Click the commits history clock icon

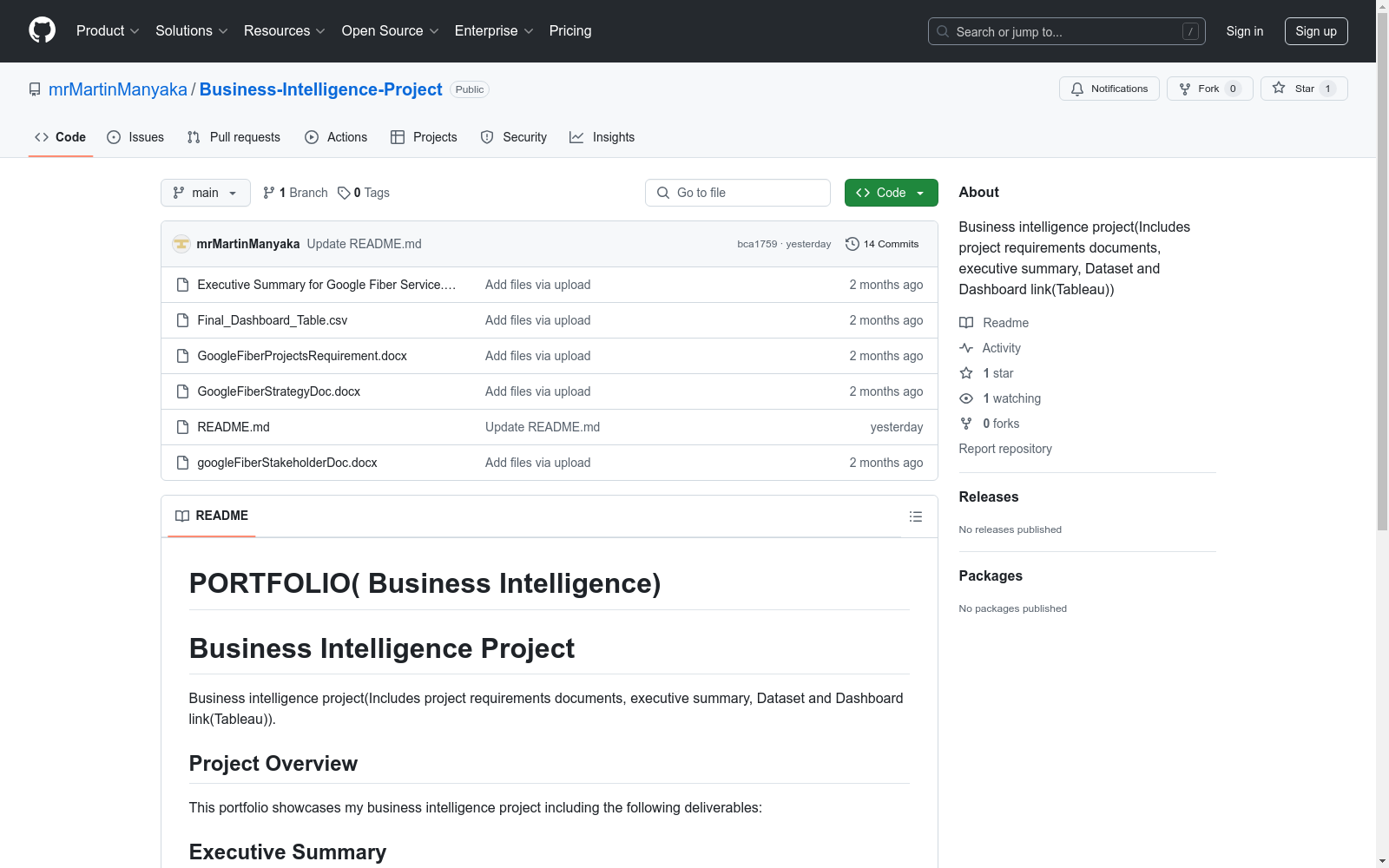tap(852, 244)
